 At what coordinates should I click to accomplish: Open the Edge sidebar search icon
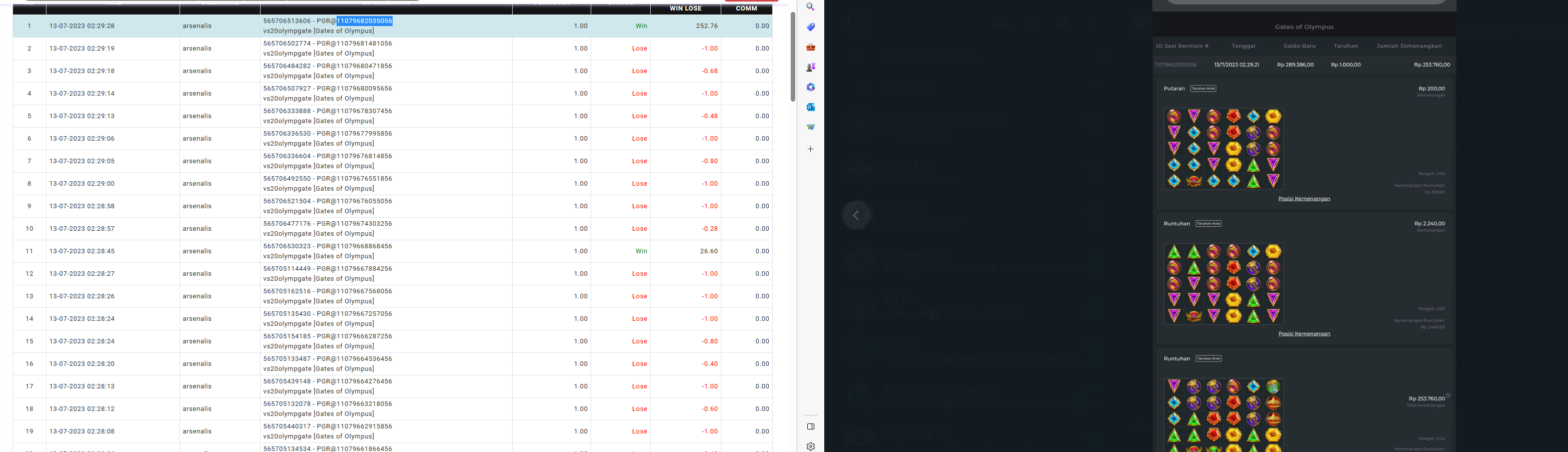click(x=810, y=7)
